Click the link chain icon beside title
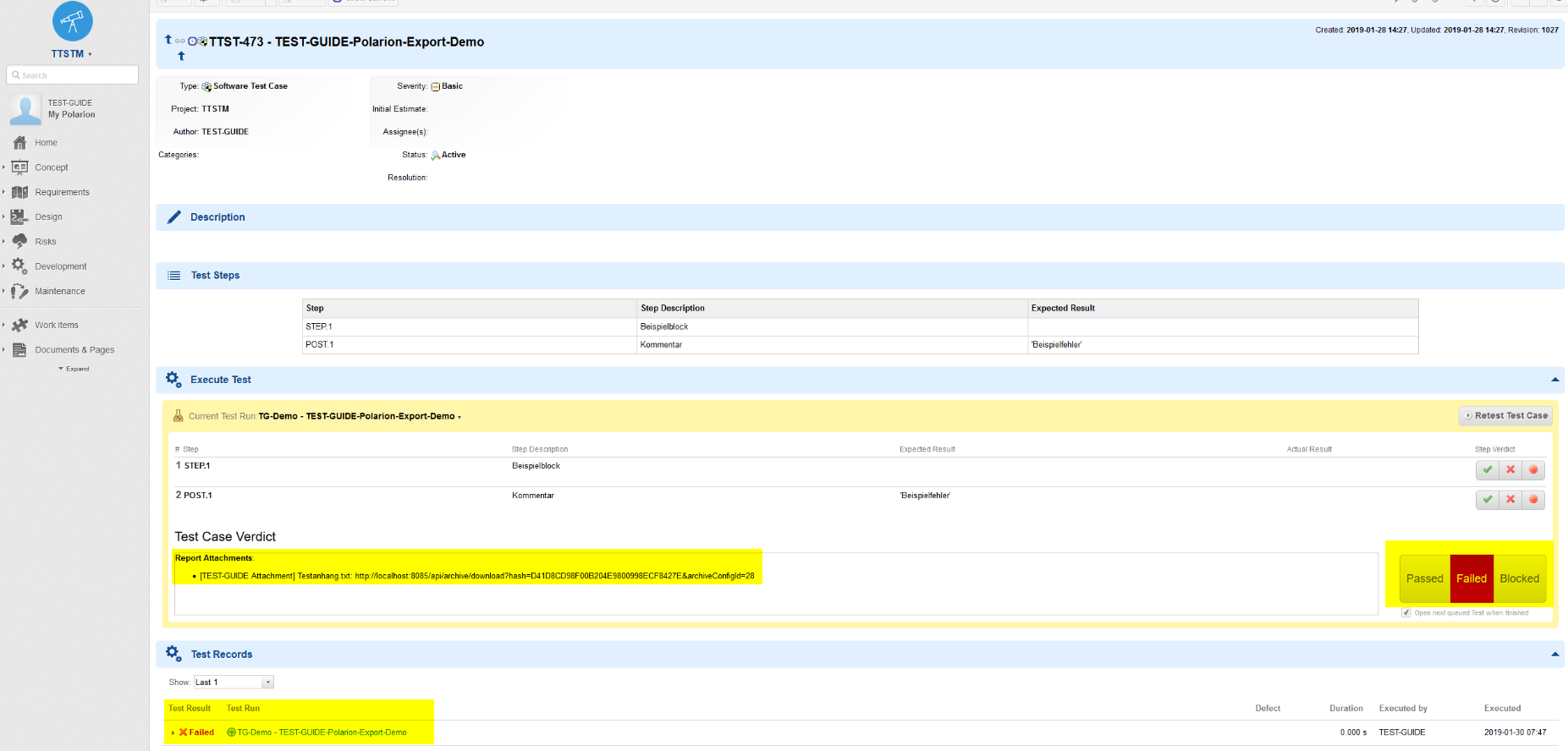Screen dimensions: 1568x751 180,41
